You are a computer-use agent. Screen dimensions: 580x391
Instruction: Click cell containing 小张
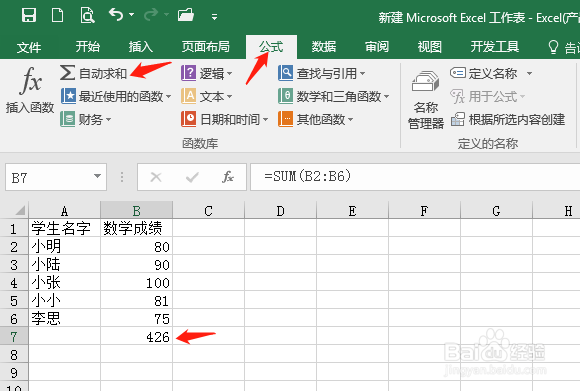click(x=64, y=282)
